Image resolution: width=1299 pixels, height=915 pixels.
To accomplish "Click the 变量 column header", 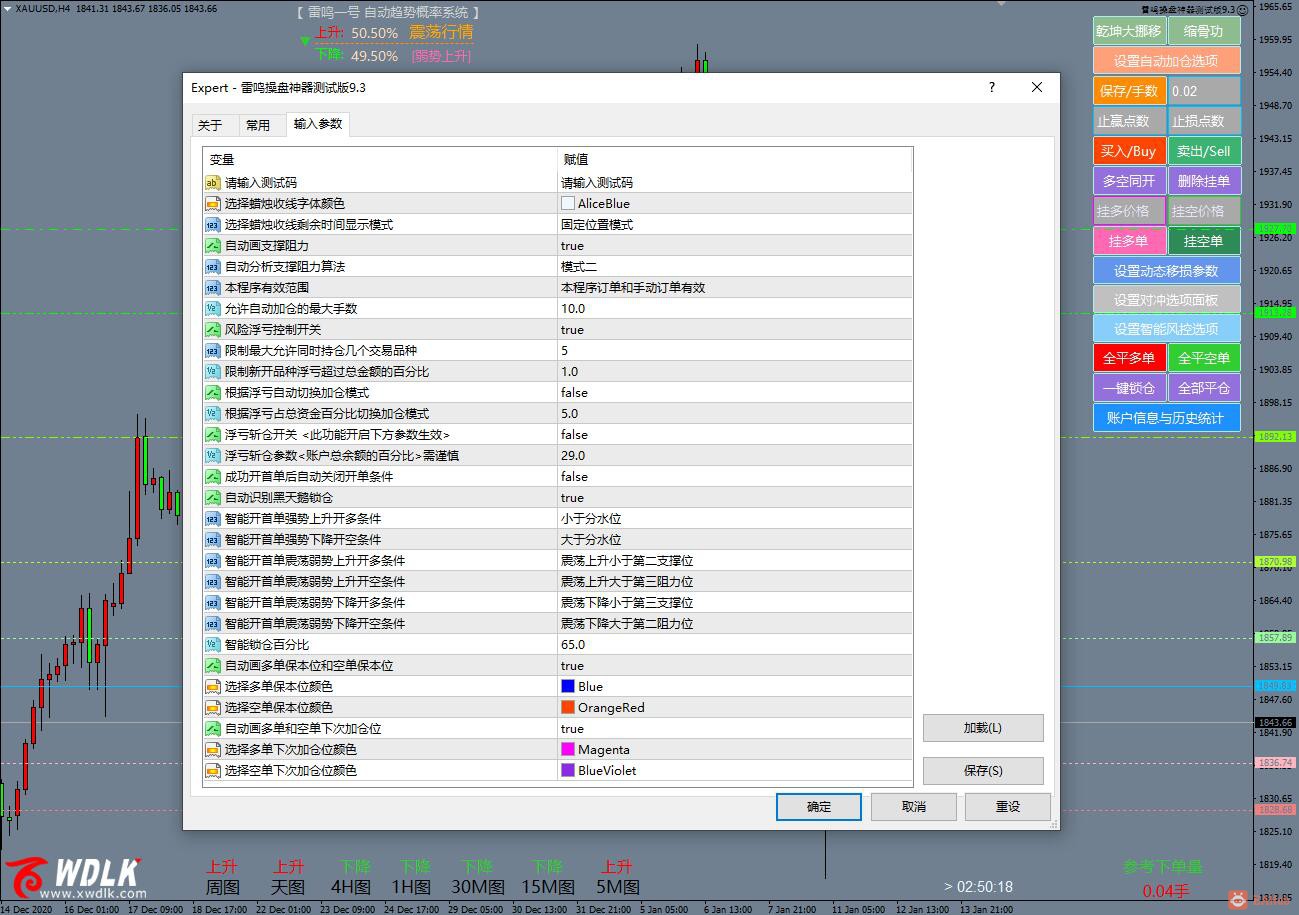I will (x=380, y=160).
